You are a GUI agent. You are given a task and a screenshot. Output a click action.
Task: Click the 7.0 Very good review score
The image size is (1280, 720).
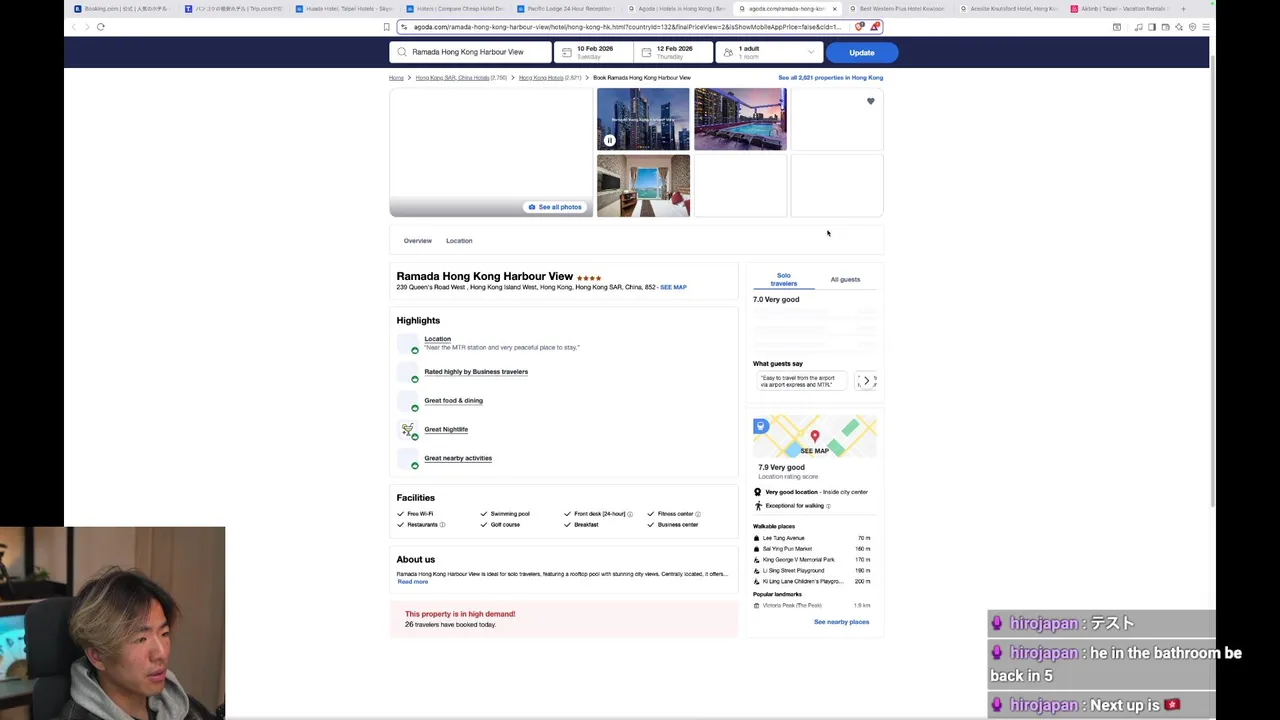click(x=776, y=300)
